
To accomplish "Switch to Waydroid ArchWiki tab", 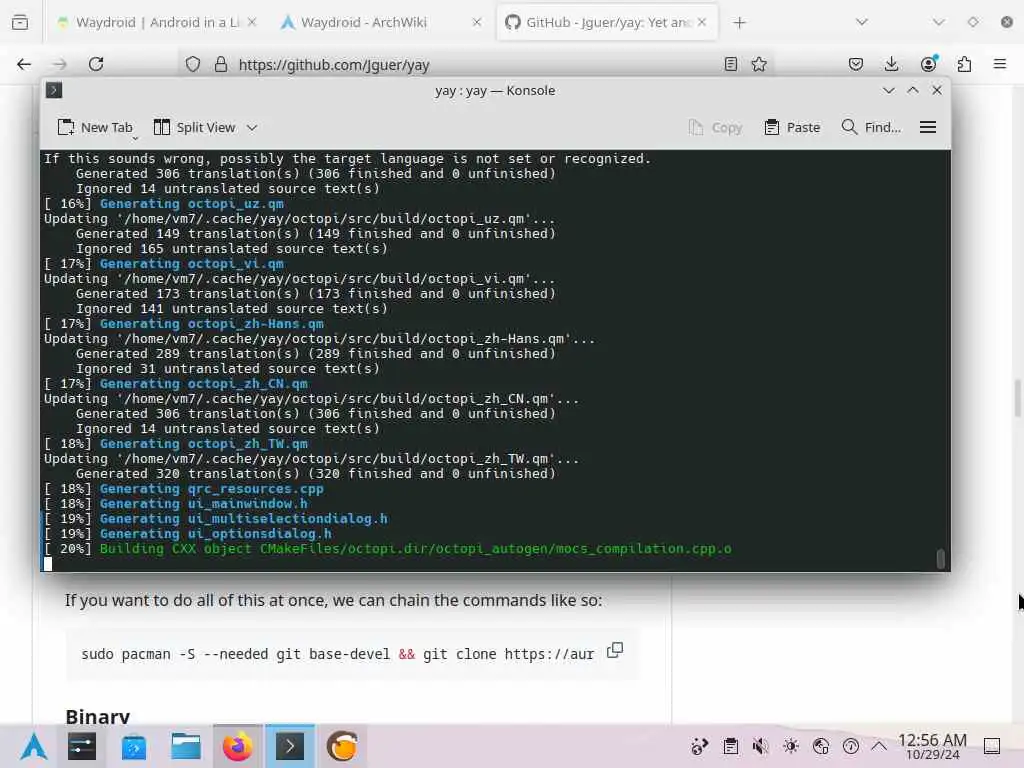I will tap(382, 22).
